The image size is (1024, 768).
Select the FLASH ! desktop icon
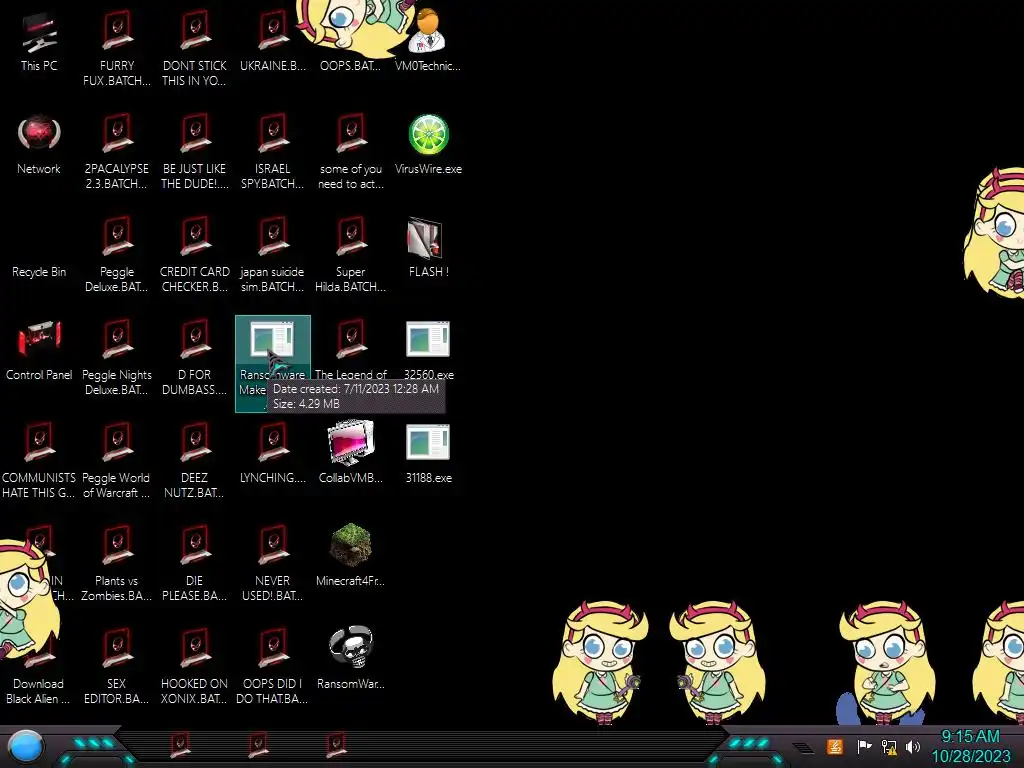pos(425,238)
